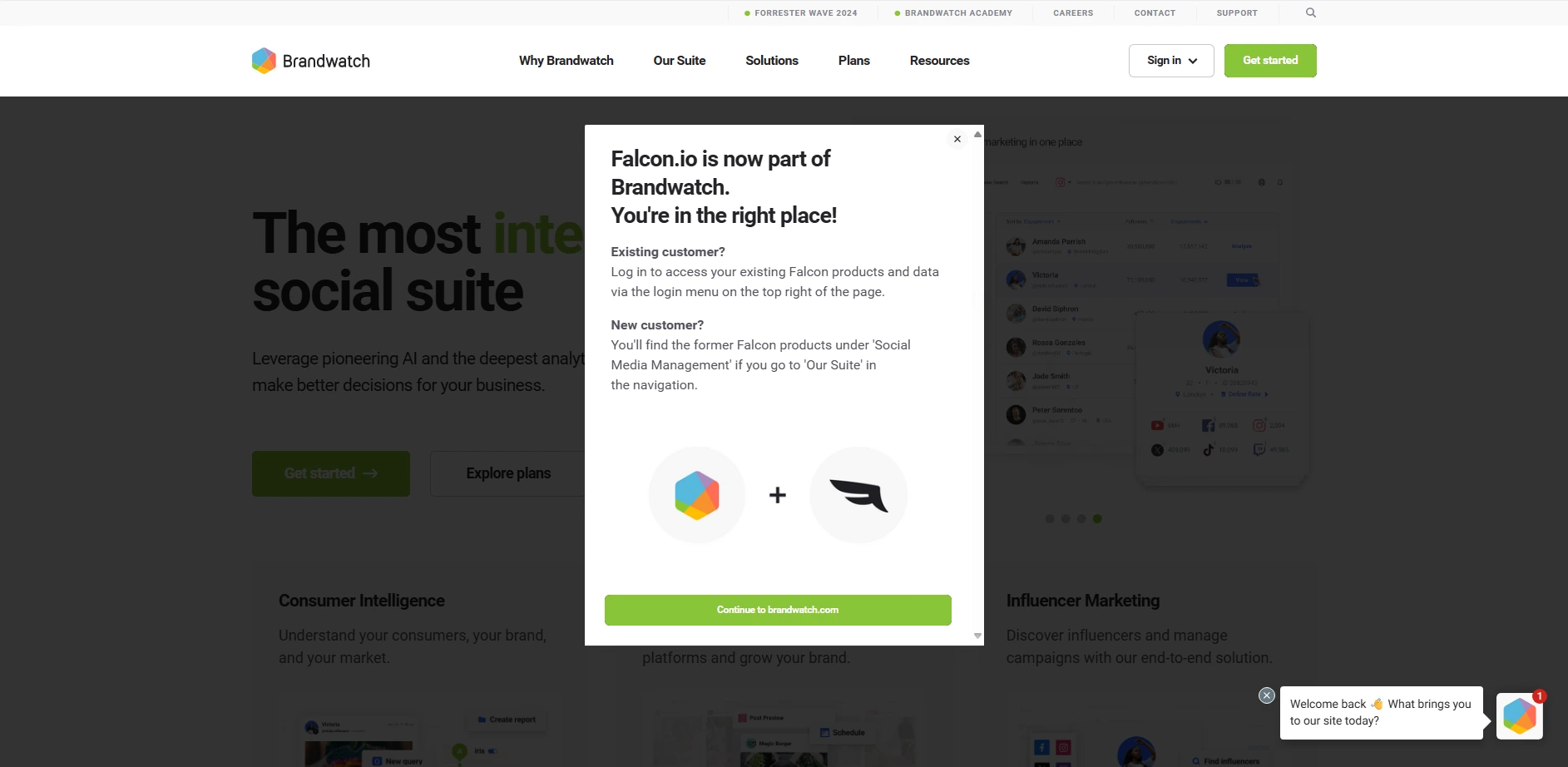Open the Brandwatch chat widget
1568x767 pixels.
click(x=1520, y=715)
